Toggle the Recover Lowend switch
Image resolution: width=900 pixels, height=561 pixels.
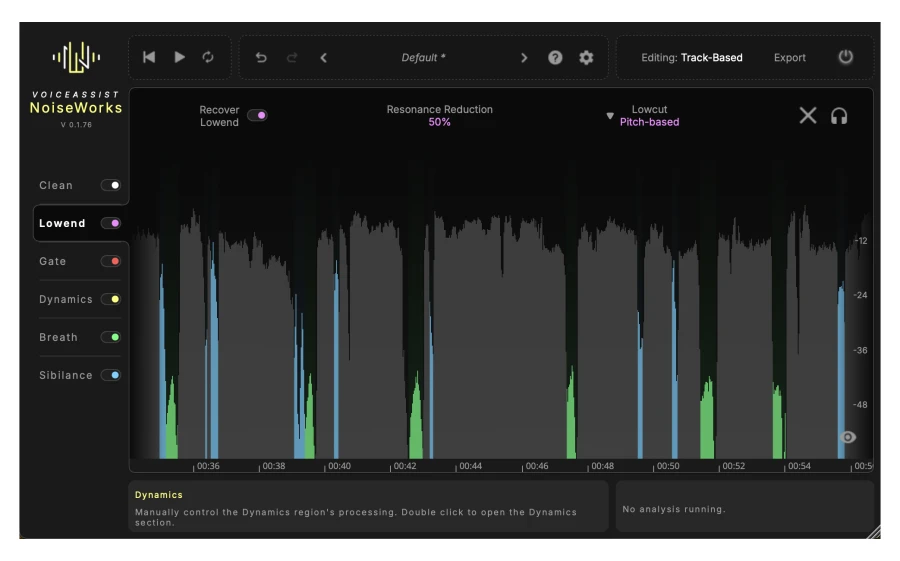point(257,115)
